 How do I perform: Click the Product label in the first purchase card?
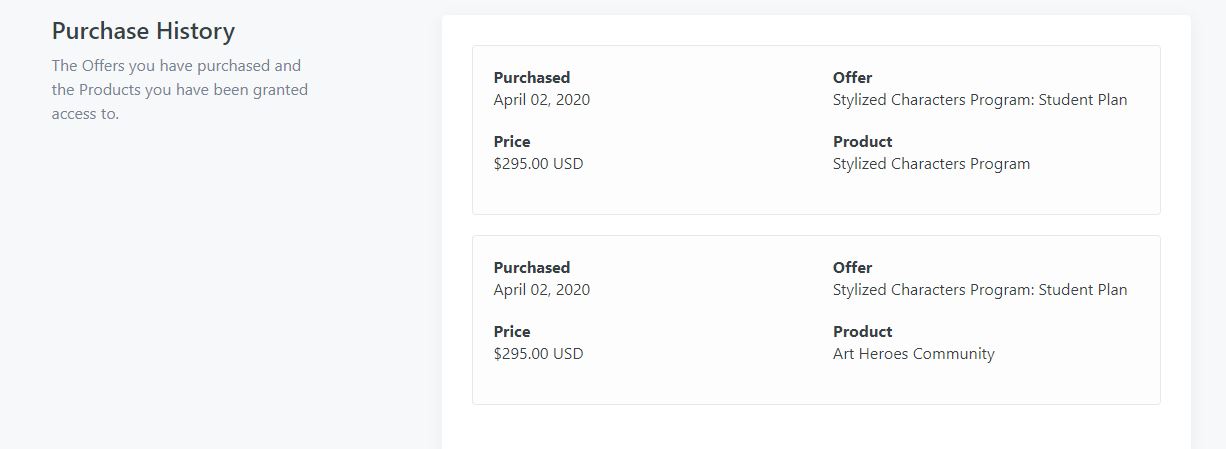coord(862,142)
